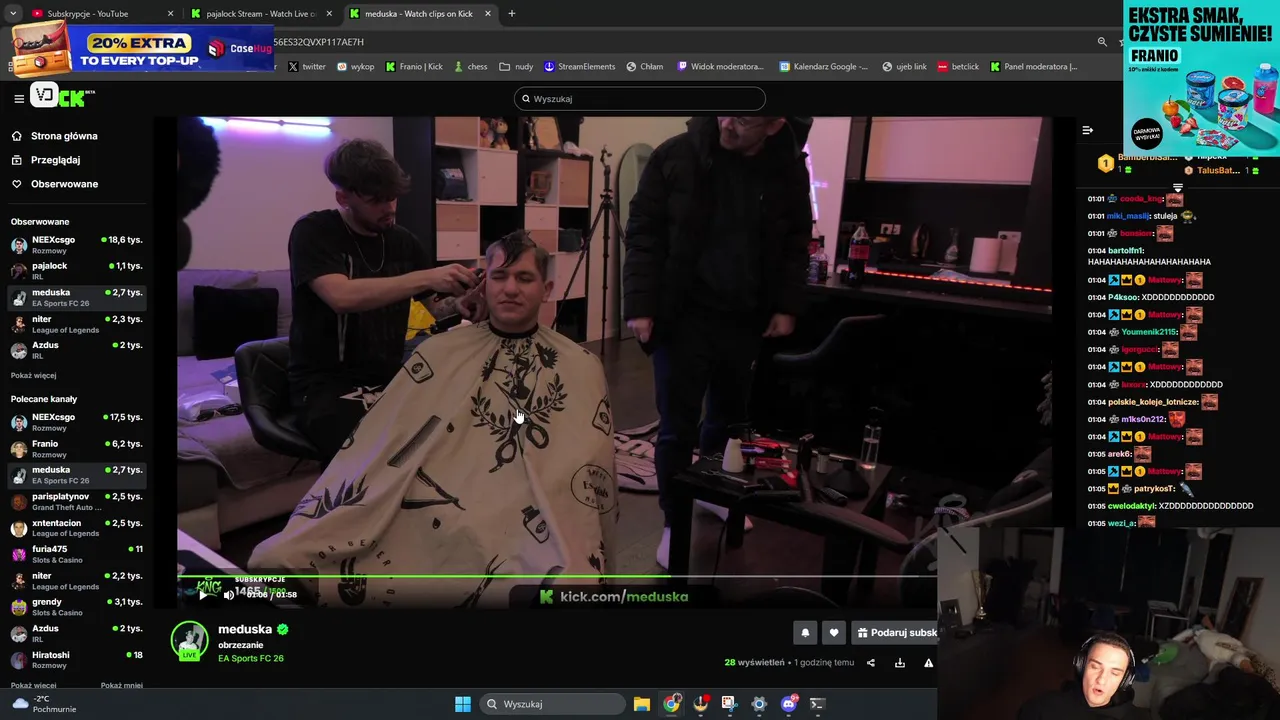Open xntentacion recommended channel
The image size is (1280, 720).
coord(77,528)
